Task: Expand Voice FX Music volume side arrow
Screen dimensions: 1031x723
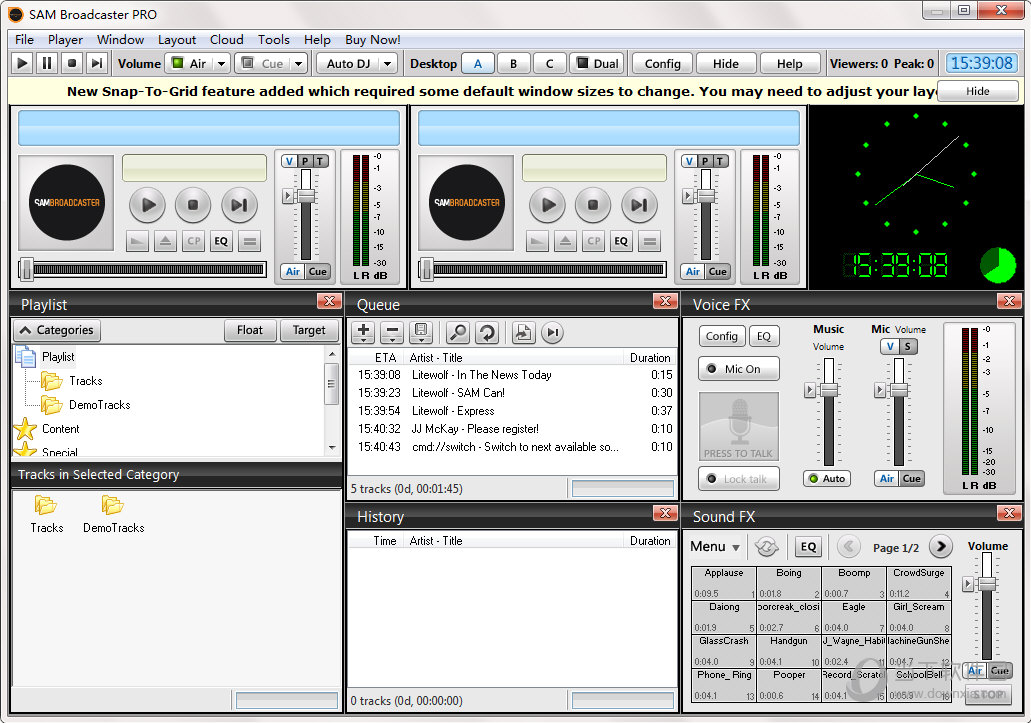Action: point(809,390)
